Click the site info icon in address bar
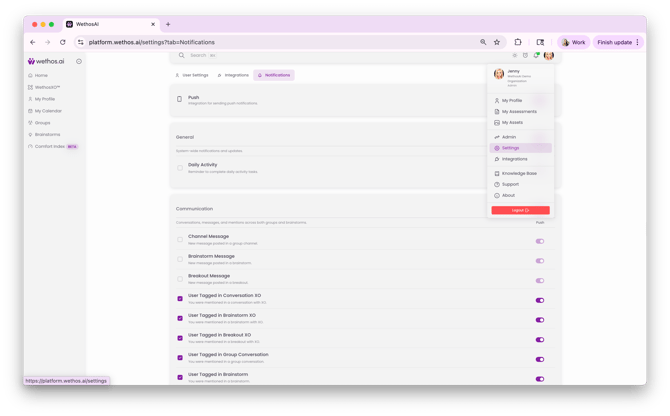 [x=80, y=42]
